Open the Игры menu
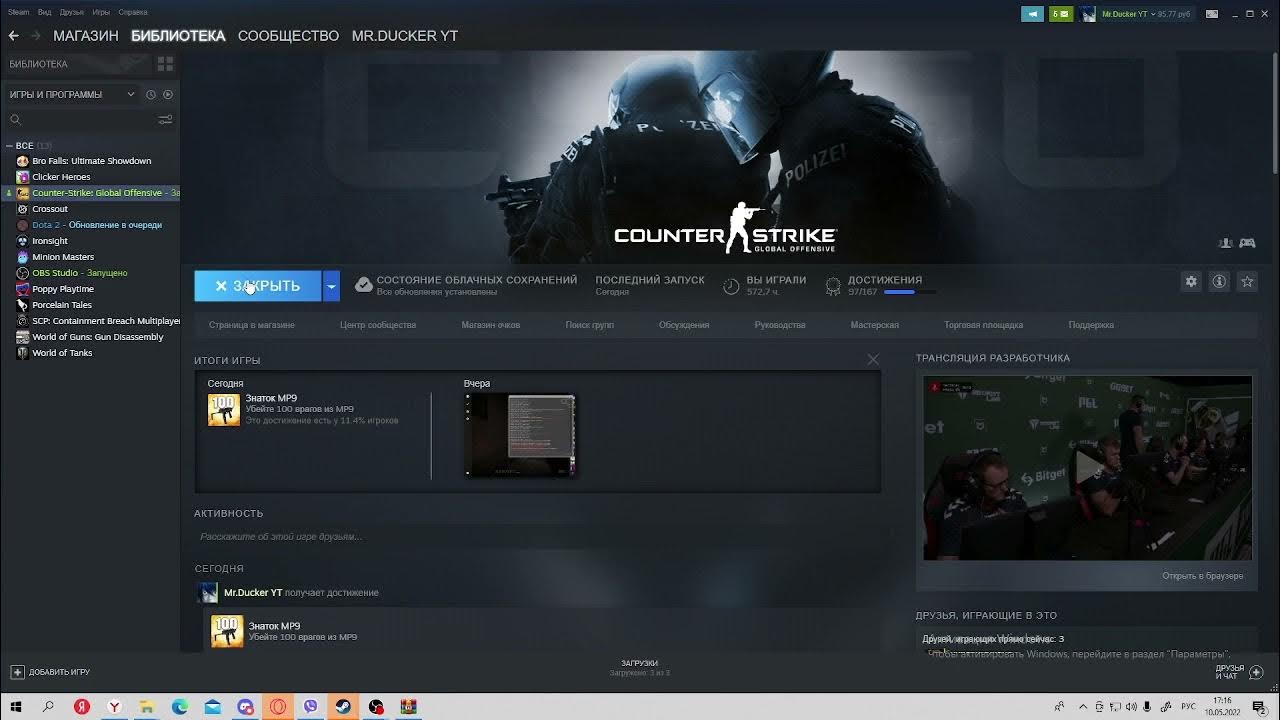Image resolution: width=1280 pixels, height=720 pixels. 101,12
